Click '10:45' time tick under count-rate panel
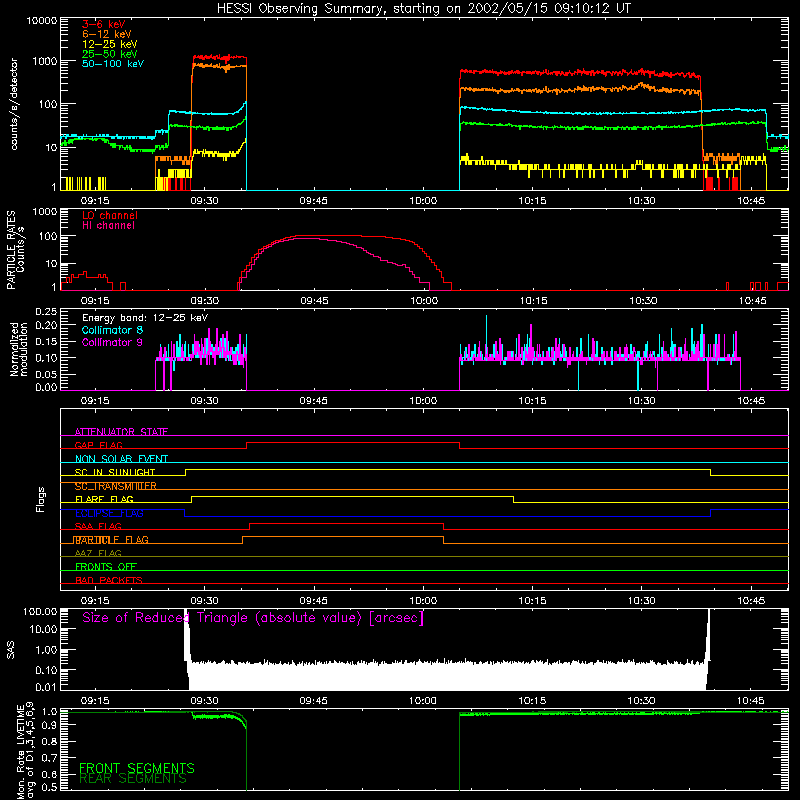 [751, 201]
